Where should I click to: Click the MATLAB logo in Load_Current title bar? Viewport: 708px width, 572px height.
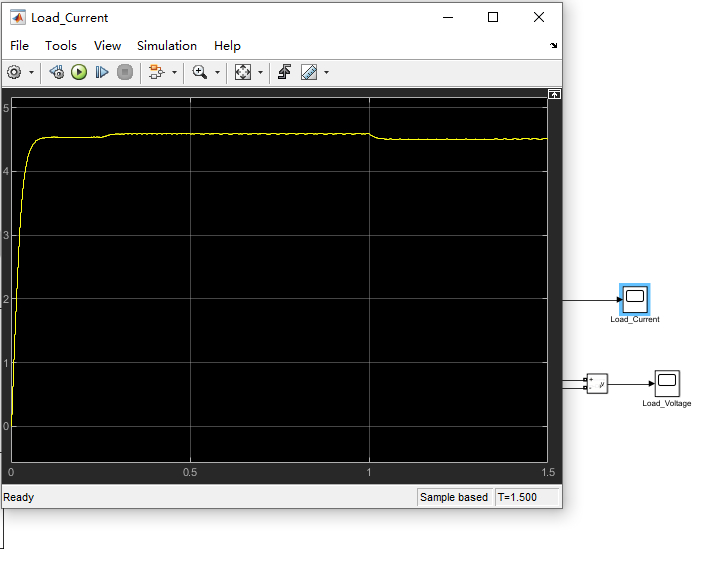pyautogui.click(x=18, y=18)
